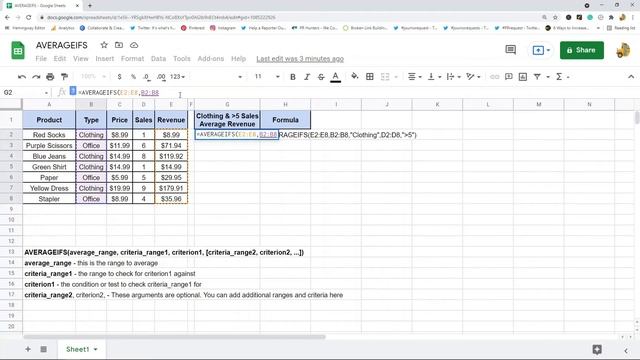Increase decimal places
640x360 pixels.
pyautogui.click(x=161, y=77)
